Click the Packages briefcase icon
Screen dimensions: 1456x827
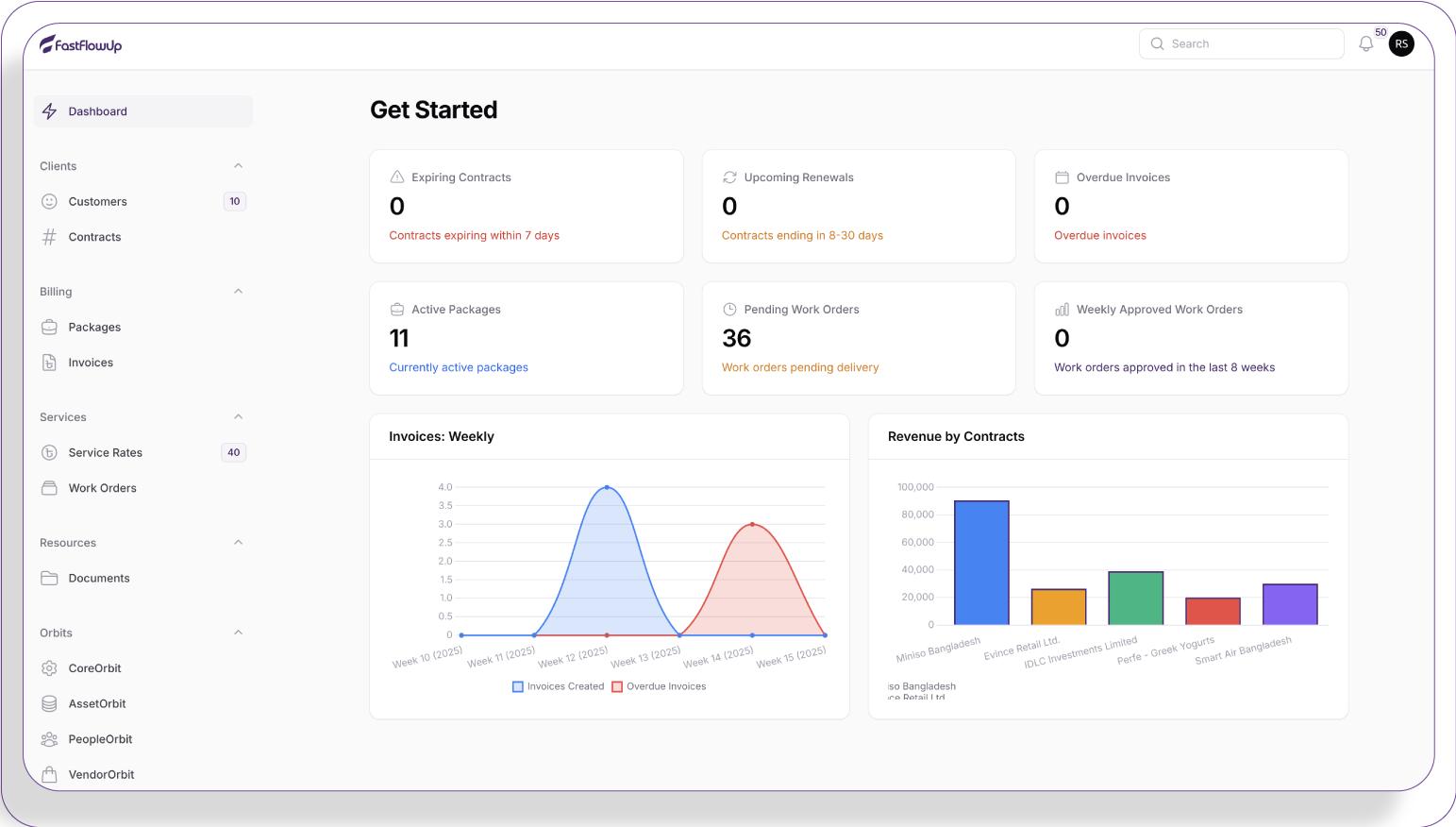tap(50, 328)
